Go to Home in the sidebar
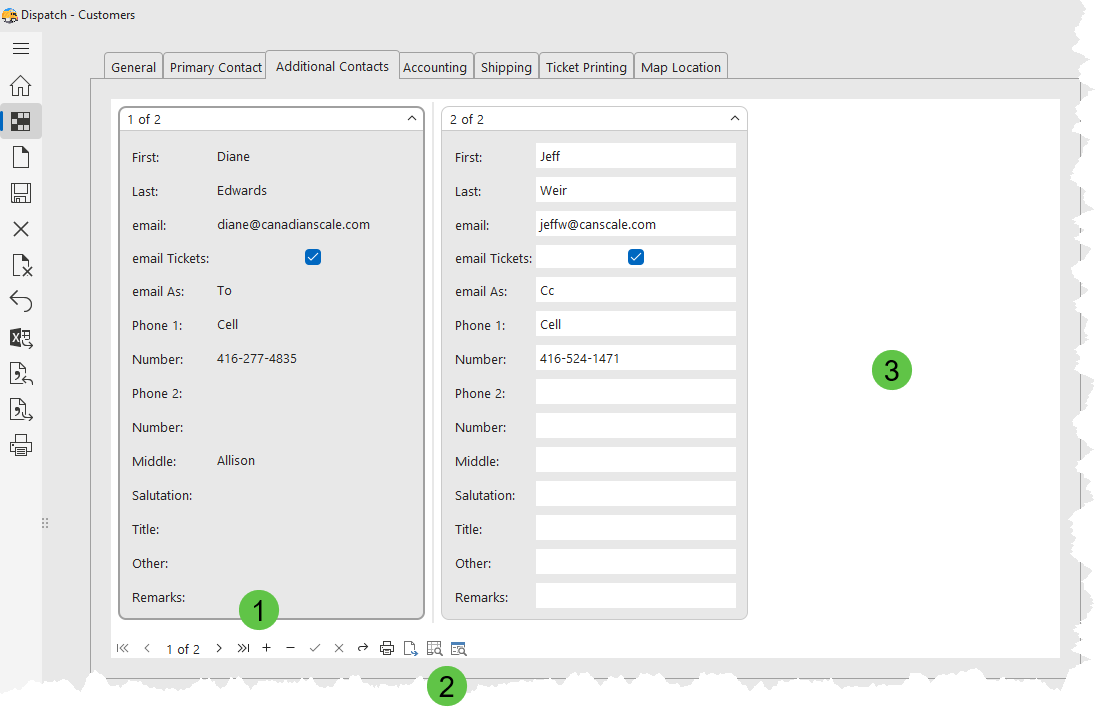Viewport: 1100px width, 707px height. coord(21,85)
